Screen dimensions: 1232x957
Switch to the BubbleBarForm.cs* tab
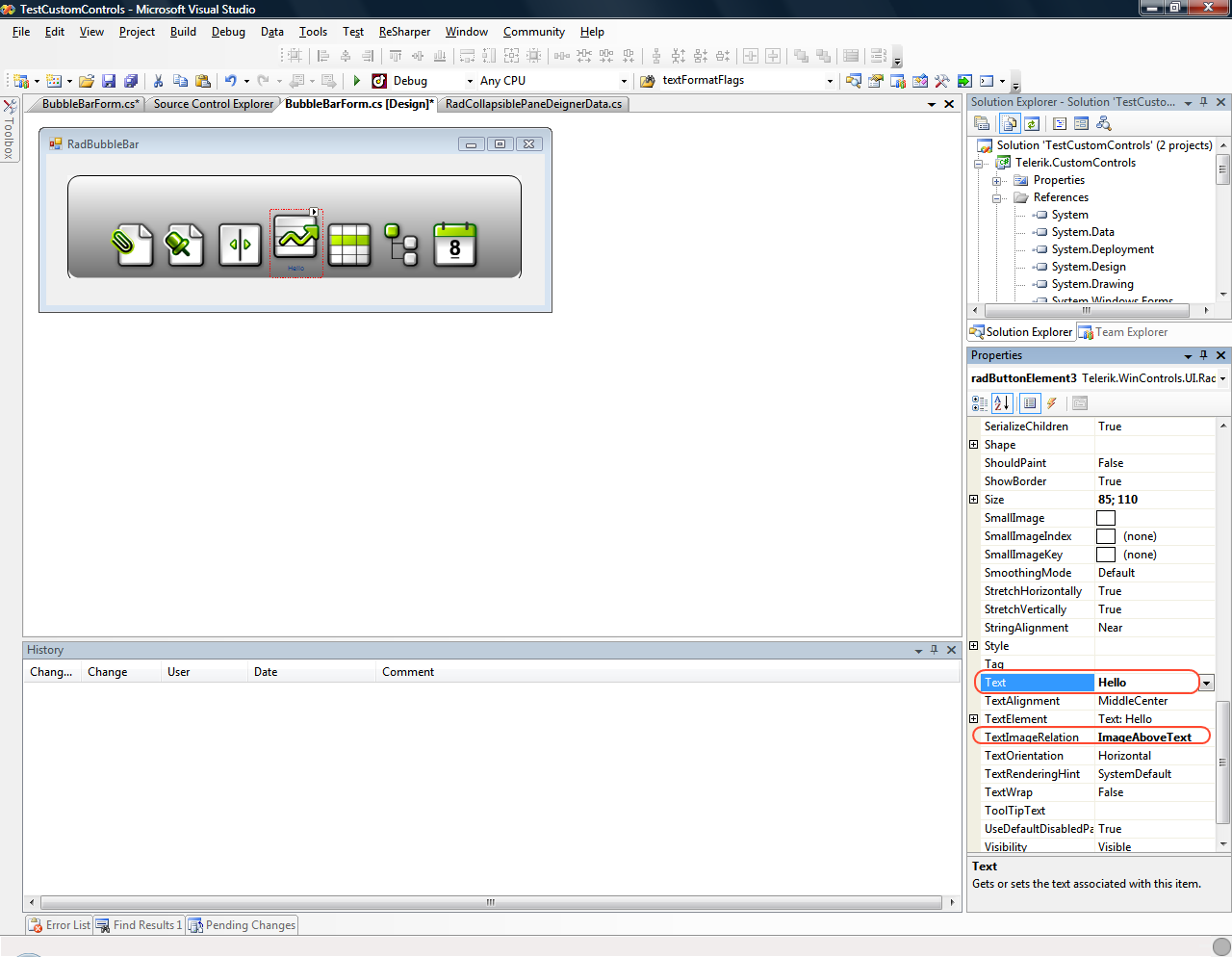[90, 104]
